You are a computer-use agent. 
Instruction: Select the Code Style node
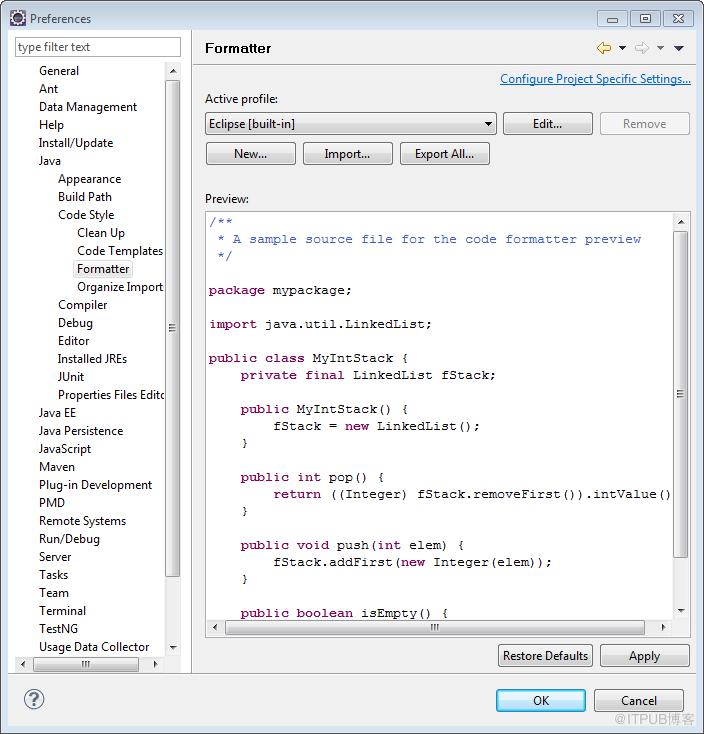tap(86, 215)
